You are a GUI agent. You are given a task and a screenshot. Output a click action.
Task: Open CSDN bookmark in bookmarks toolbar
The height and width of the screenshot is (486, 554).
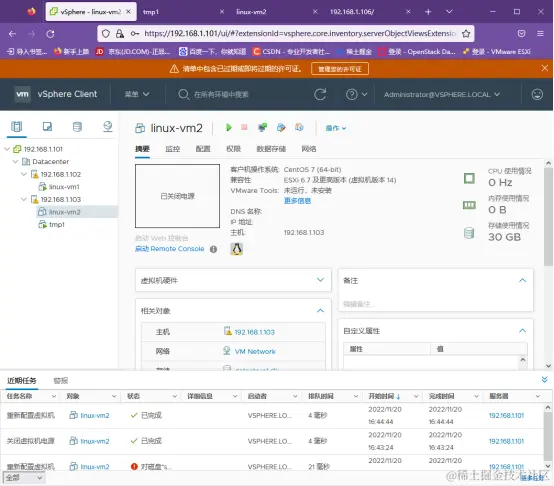(291, 52)
